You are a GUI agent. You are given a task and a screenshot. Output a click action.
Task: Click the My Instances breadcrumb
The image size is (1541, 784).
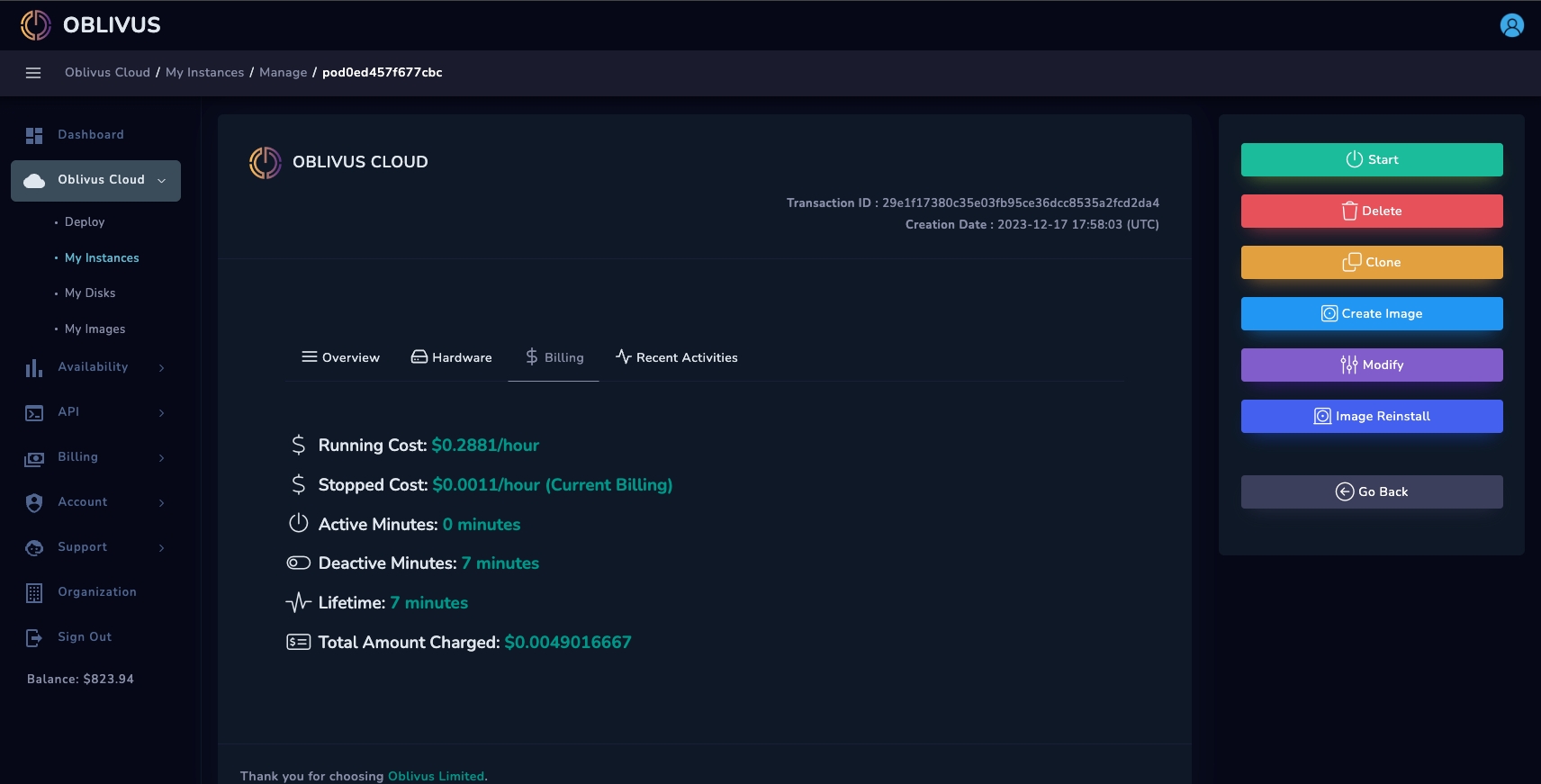click(204, 73)
